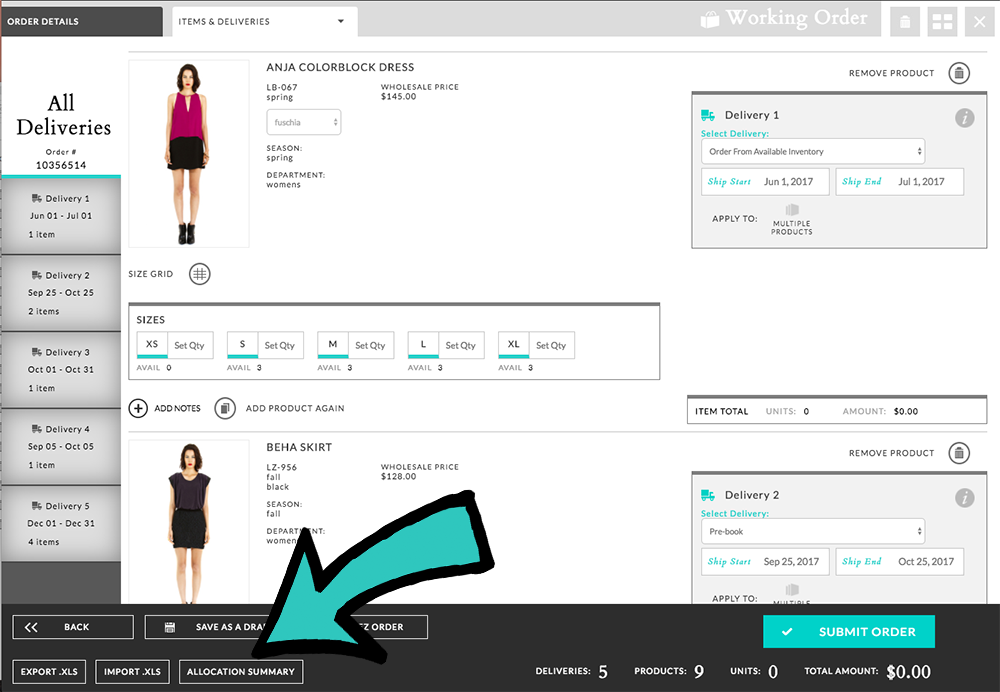
Task: Click order number 10356514
Action: point(61,166)
